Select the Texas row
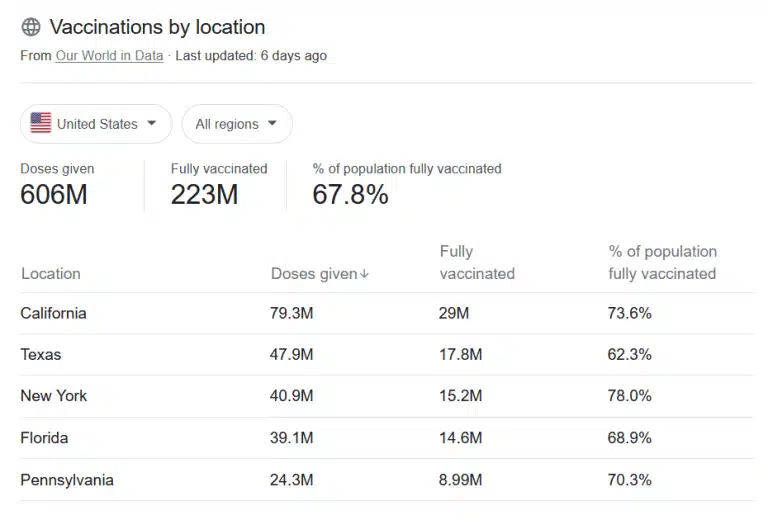 [x=387, y=355]
